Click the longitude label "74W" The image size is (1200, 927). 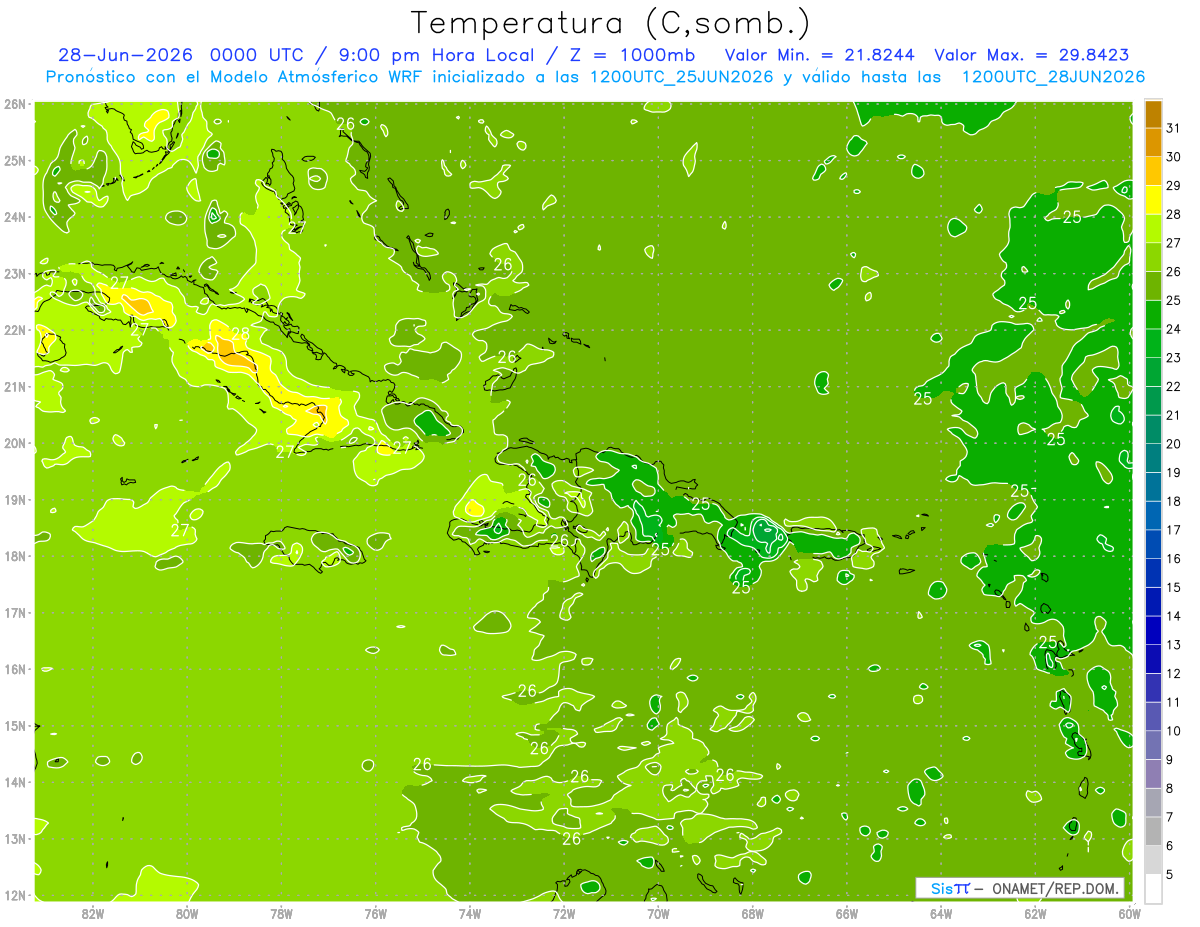point(469,913)
